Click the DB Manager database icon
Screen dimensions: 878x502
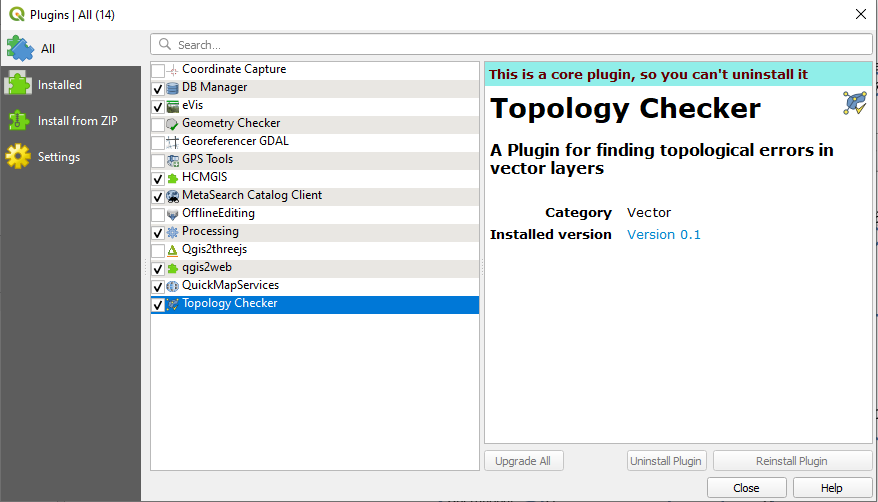(x=172, y=88)
